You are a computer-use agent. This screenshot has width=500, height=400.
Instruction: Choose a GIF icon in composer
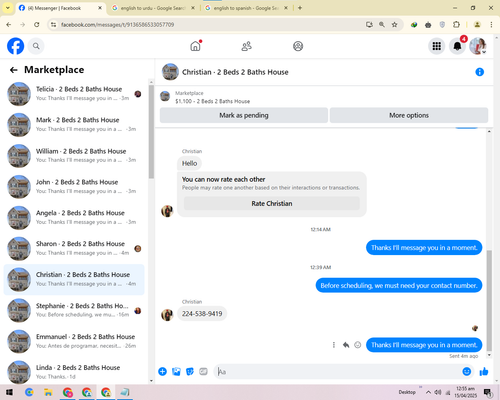(203, 371)
